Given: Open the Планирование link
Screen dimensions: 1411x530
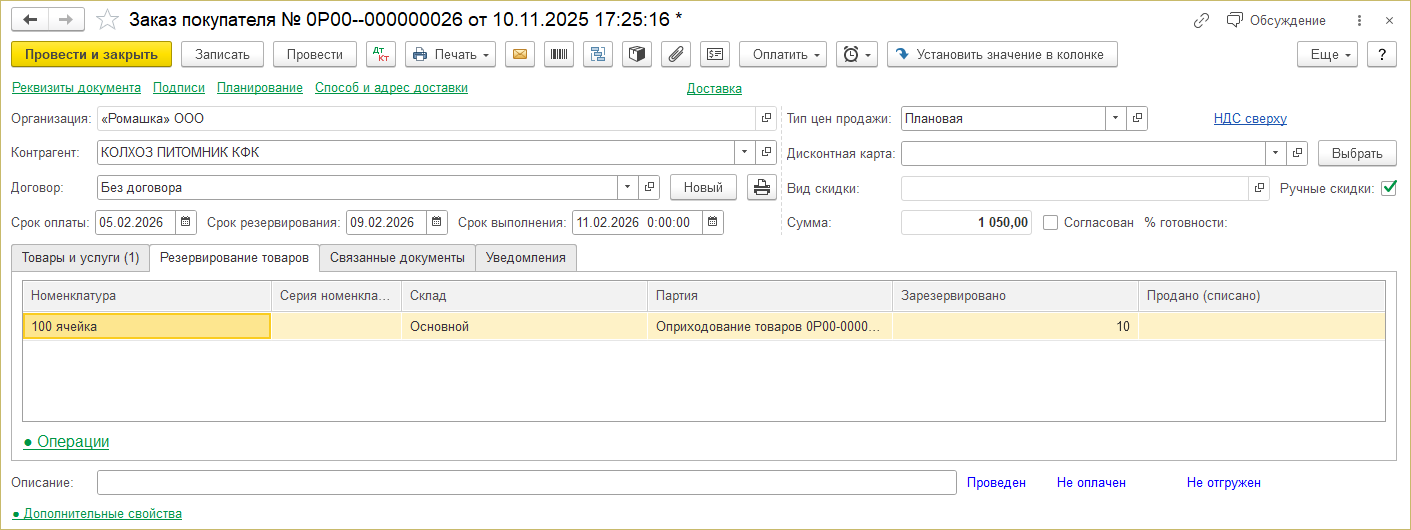Looking at the screenshot, I should [x=260, y=88].
